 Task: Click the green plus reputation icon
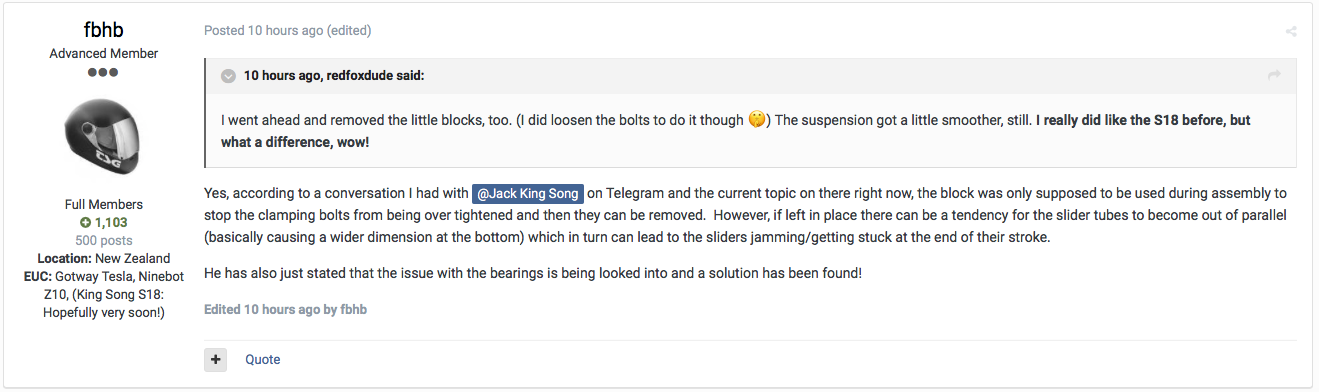86,222
